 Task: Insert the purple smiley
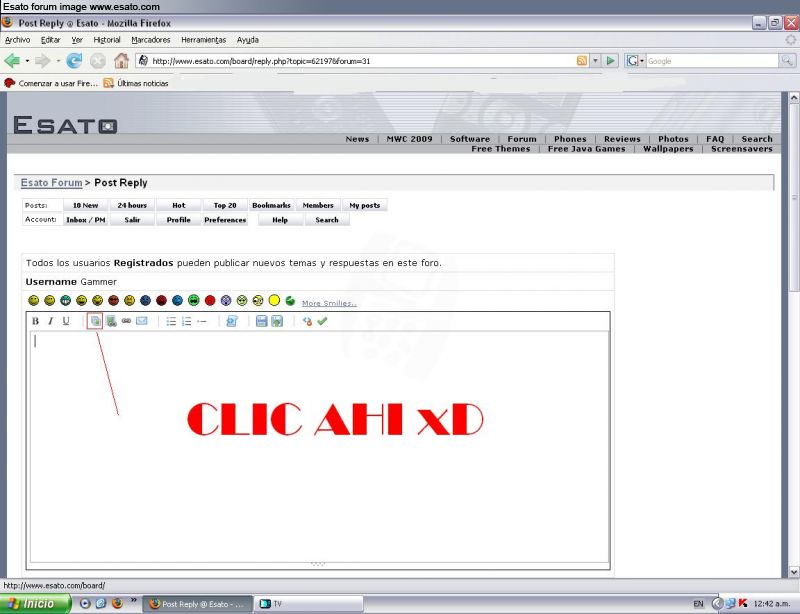(x=226, y=301)
